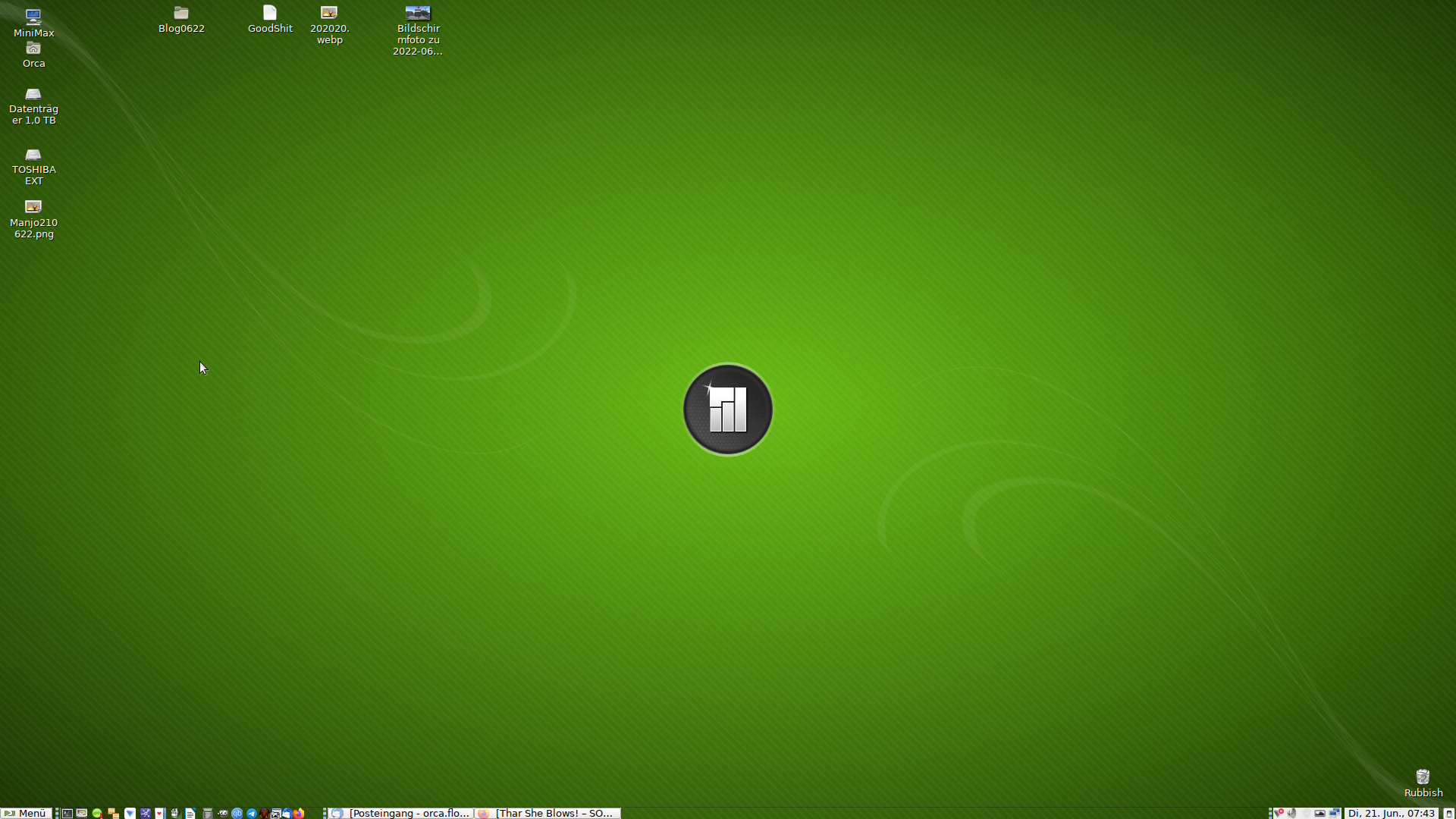Select the TOSHIBA EXT drive icon

click(x=33, y=167)
